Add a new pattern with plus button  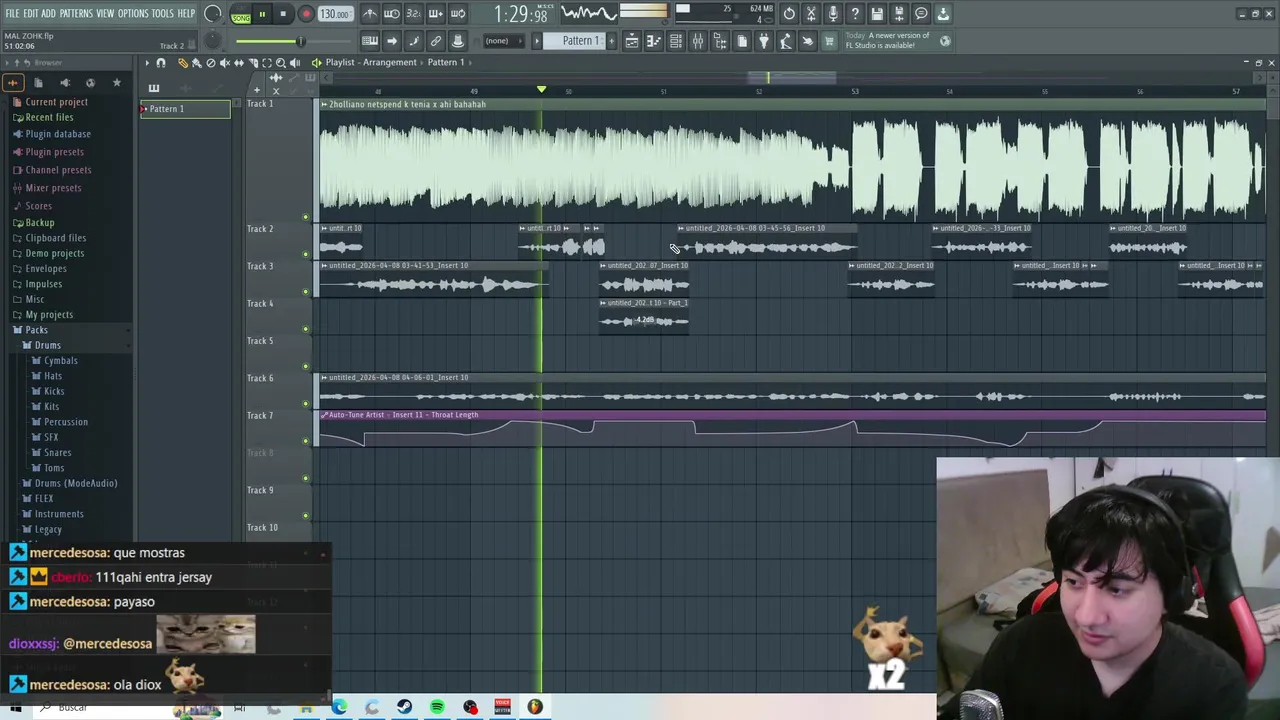pyautogui.click(x=611, y=41)
